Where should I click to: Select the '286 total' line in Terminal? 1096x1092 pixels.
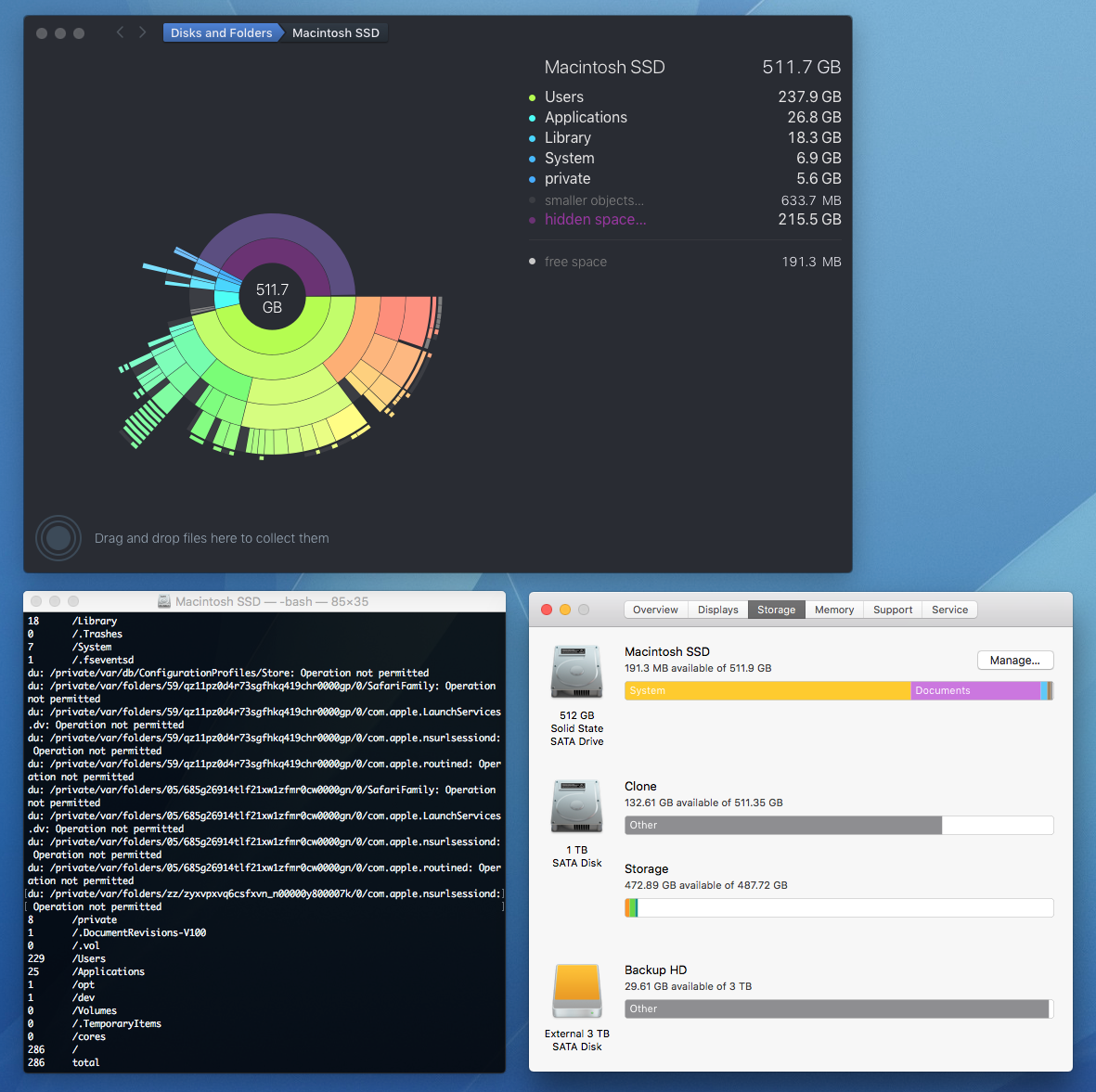(64, 1062)
